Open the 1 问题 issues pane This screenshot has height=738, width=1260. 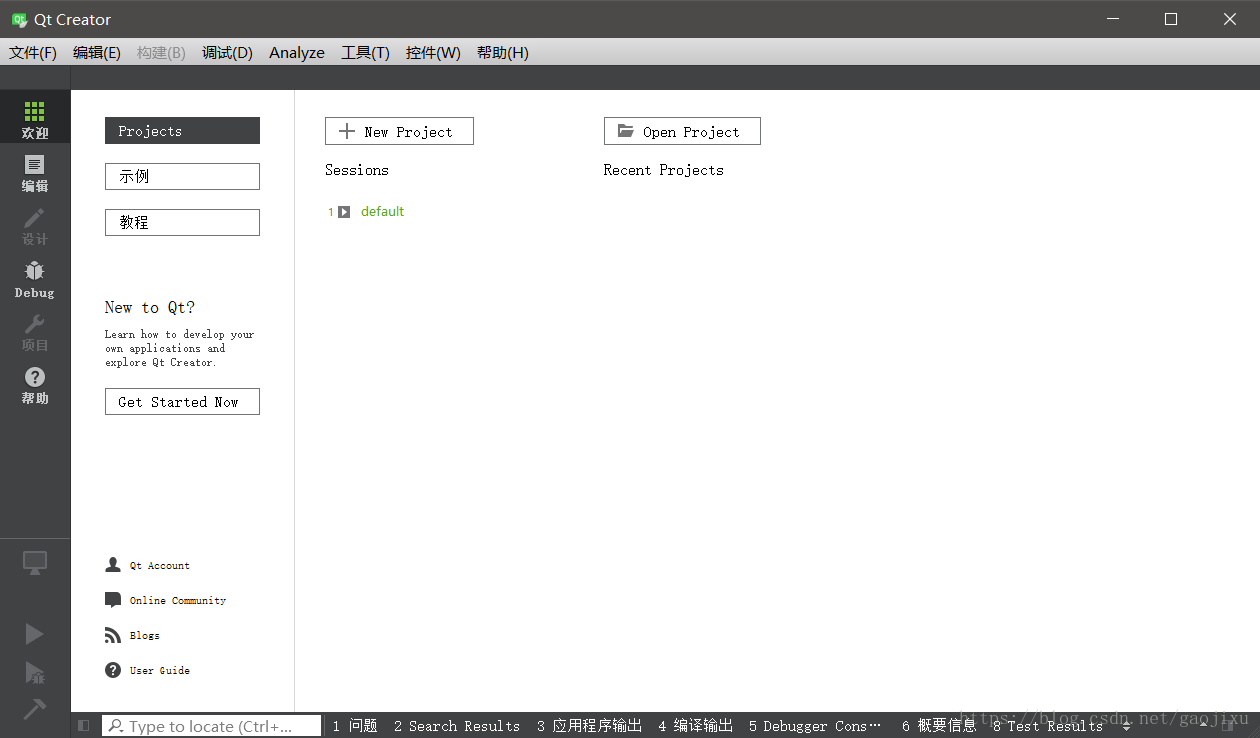pos(355,726)
